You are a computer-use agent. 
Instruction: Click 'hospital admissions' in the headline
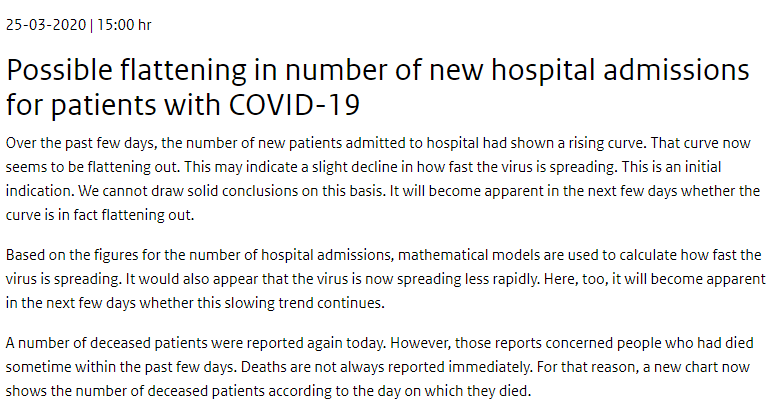620,69
